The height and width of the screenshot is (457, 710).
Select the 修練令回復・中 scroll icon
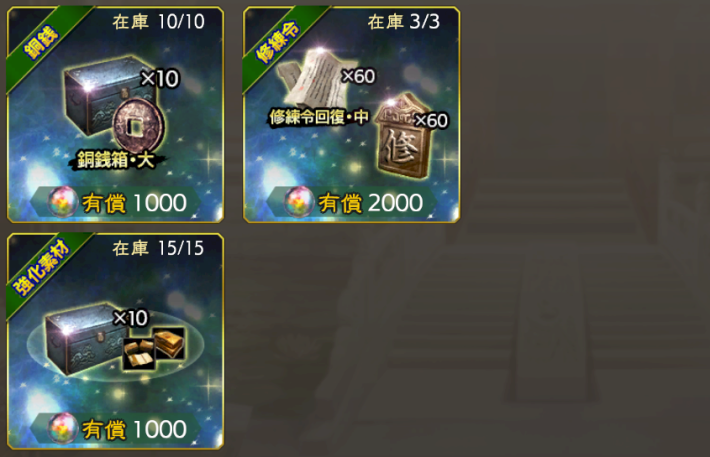coord(313,78)
